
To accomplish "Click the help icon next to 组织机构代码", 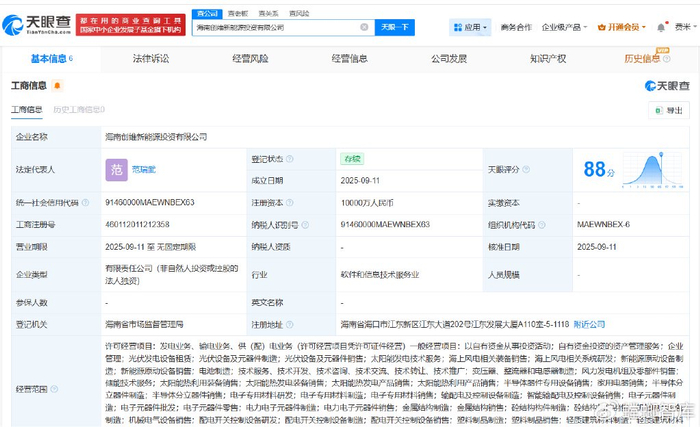I will (x=542, y=225).
